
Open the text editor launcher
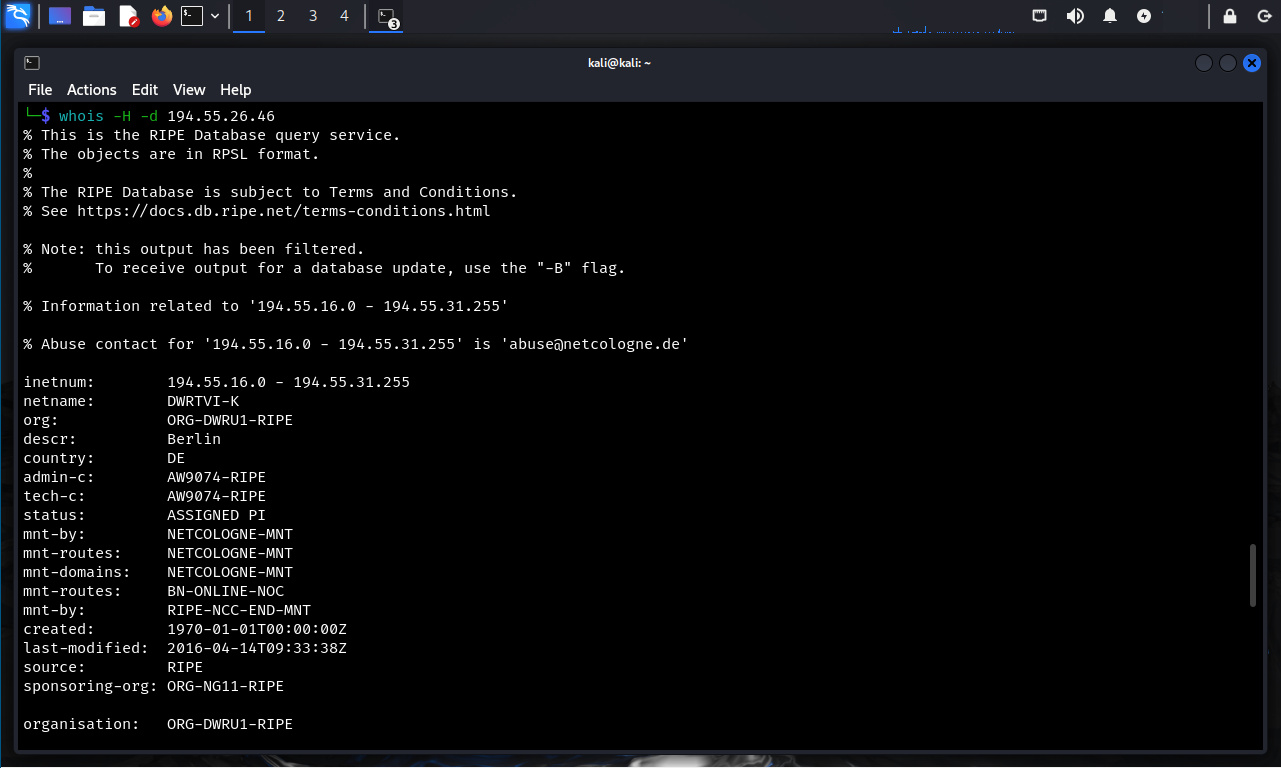(128, 16)
